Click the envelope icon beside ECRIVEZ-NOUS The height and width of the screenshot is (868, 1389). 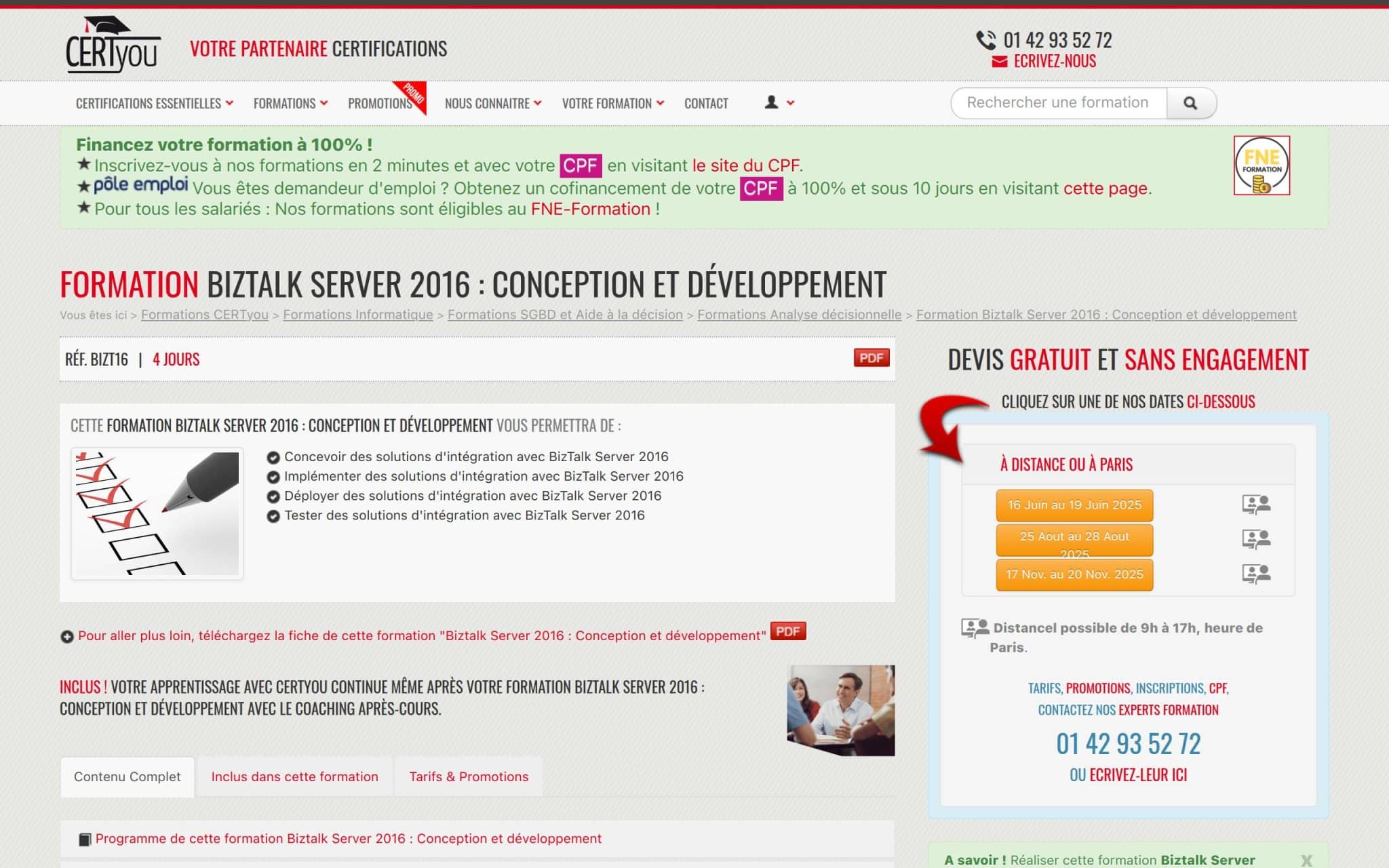[999, 62]
